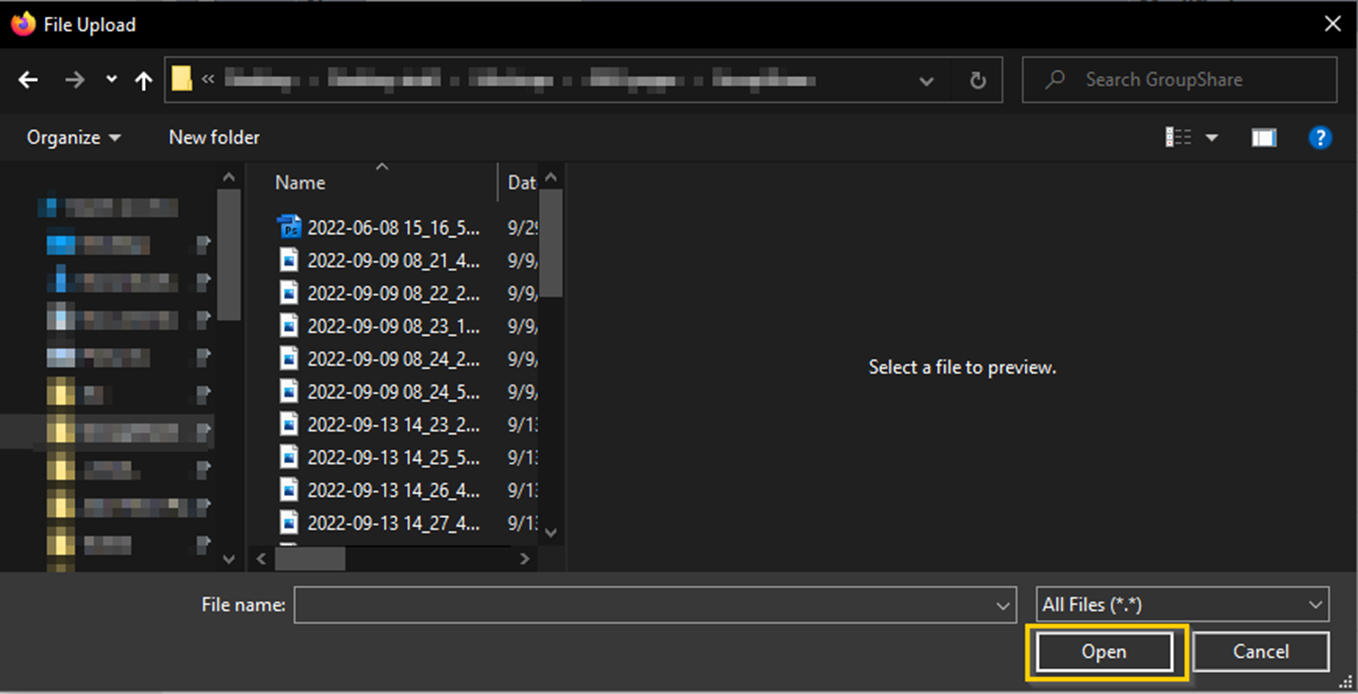Open the help question mark icon

[1320, 138]
